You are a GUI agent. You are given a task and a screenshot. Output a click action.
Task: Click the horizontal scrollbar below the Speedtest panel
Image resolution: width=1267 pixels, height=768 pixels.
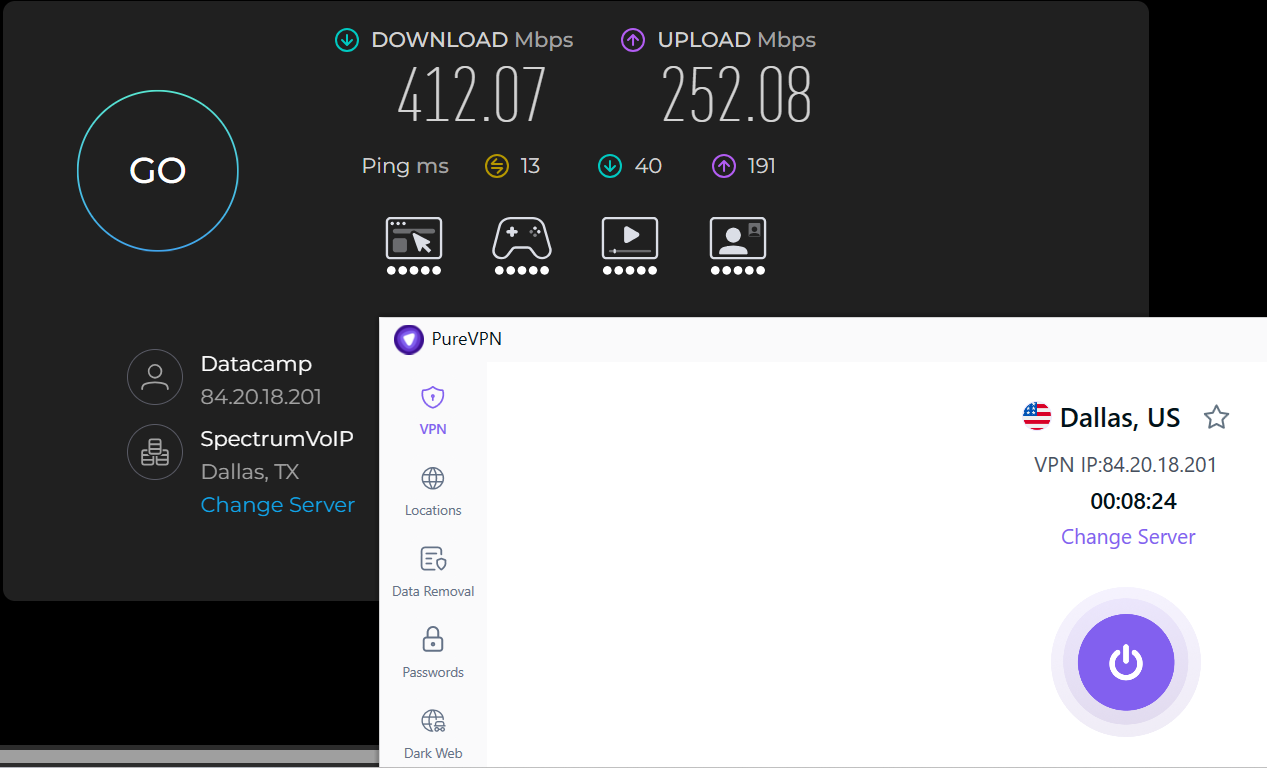tap(190, 755)
